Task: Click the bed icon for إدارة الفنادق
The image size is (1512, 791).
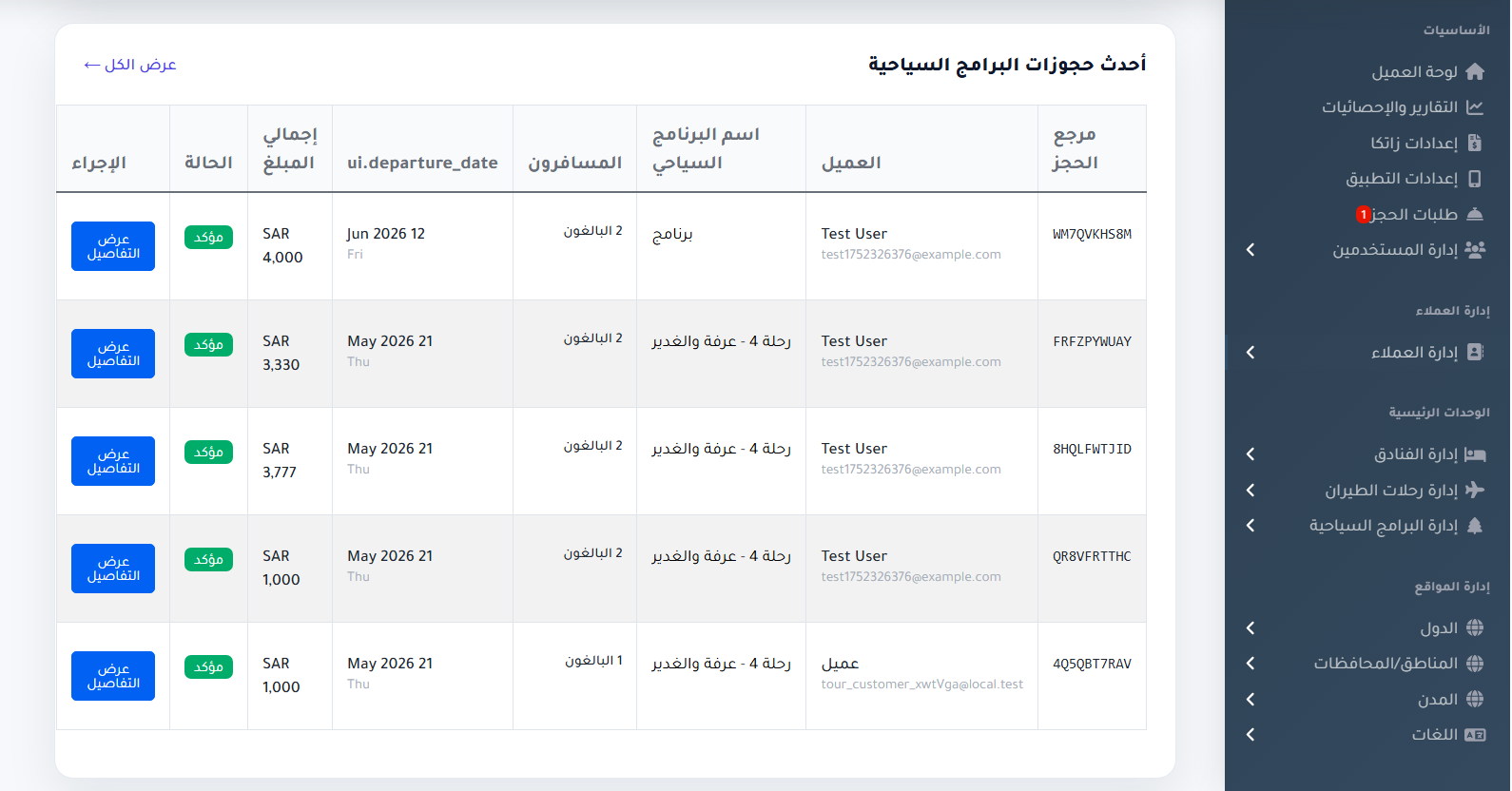Action: (x=1475, y=454)
